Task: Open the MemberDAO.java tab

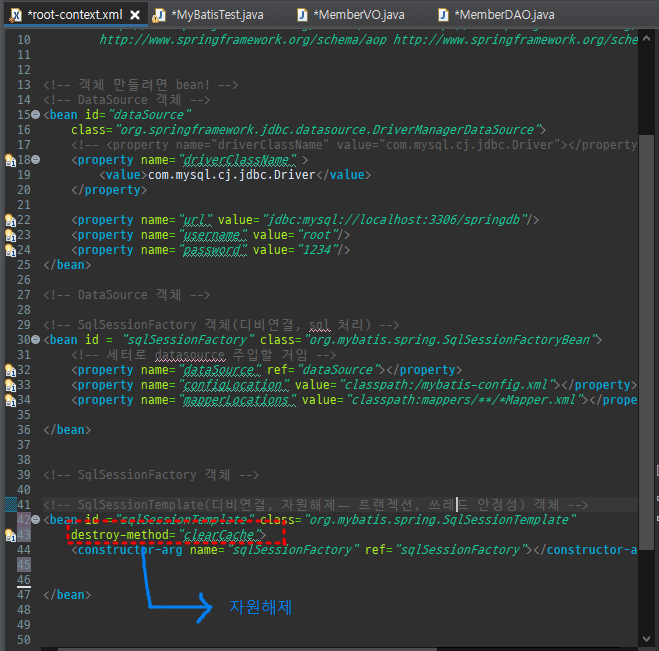Action: 505,15
